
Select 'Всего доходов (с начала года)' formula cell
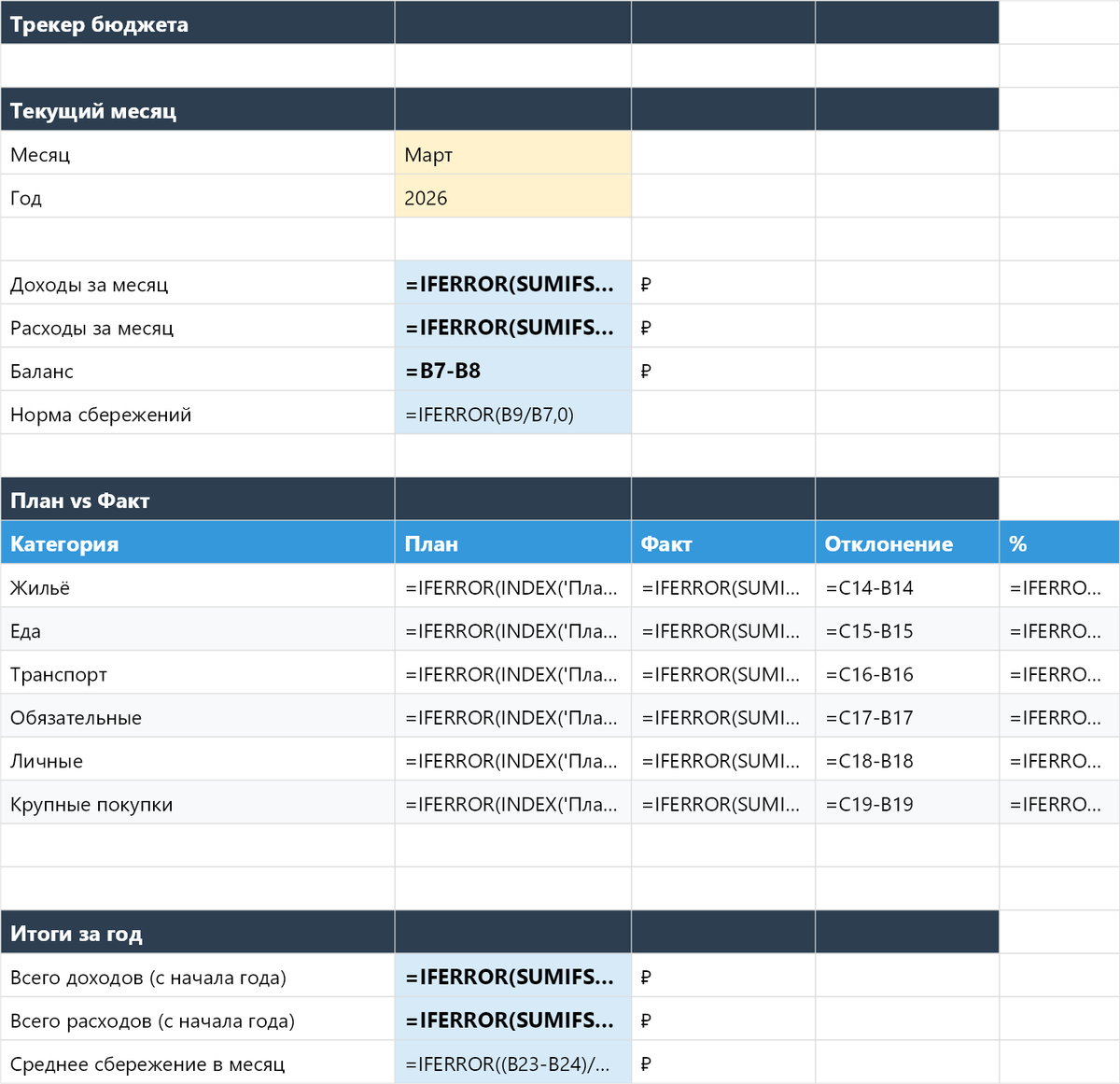[512, 978]
